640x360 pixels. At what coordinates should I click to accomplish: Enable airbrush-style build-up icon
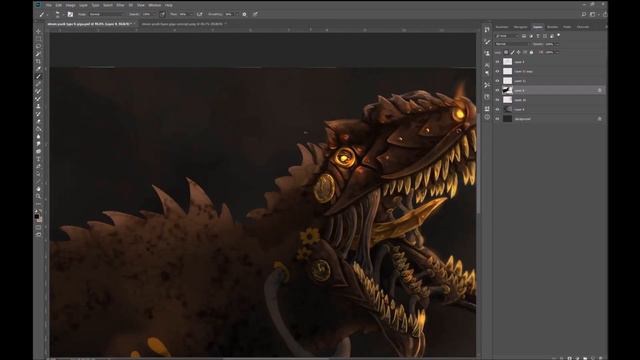coord(200,14)
